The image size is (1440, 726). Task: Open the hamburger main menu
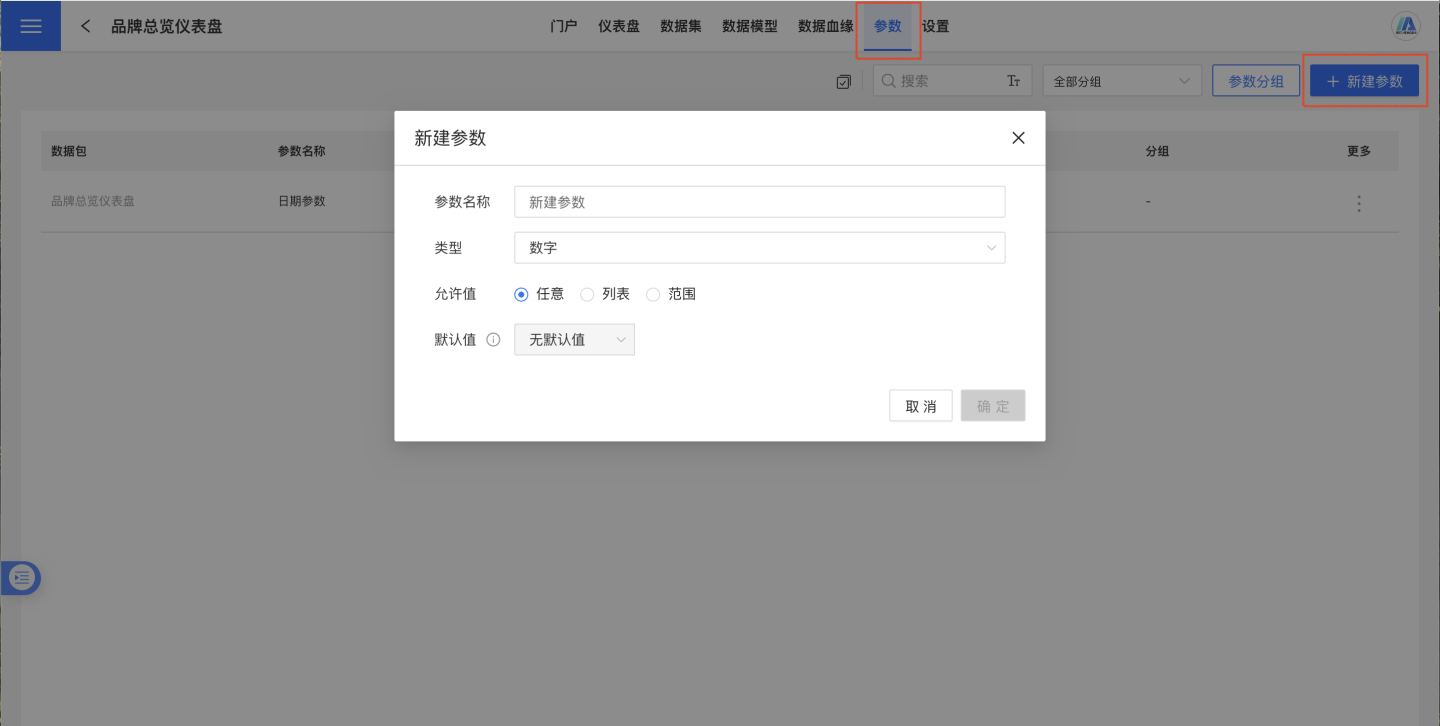pyautogui.click(x=30, y=26)
